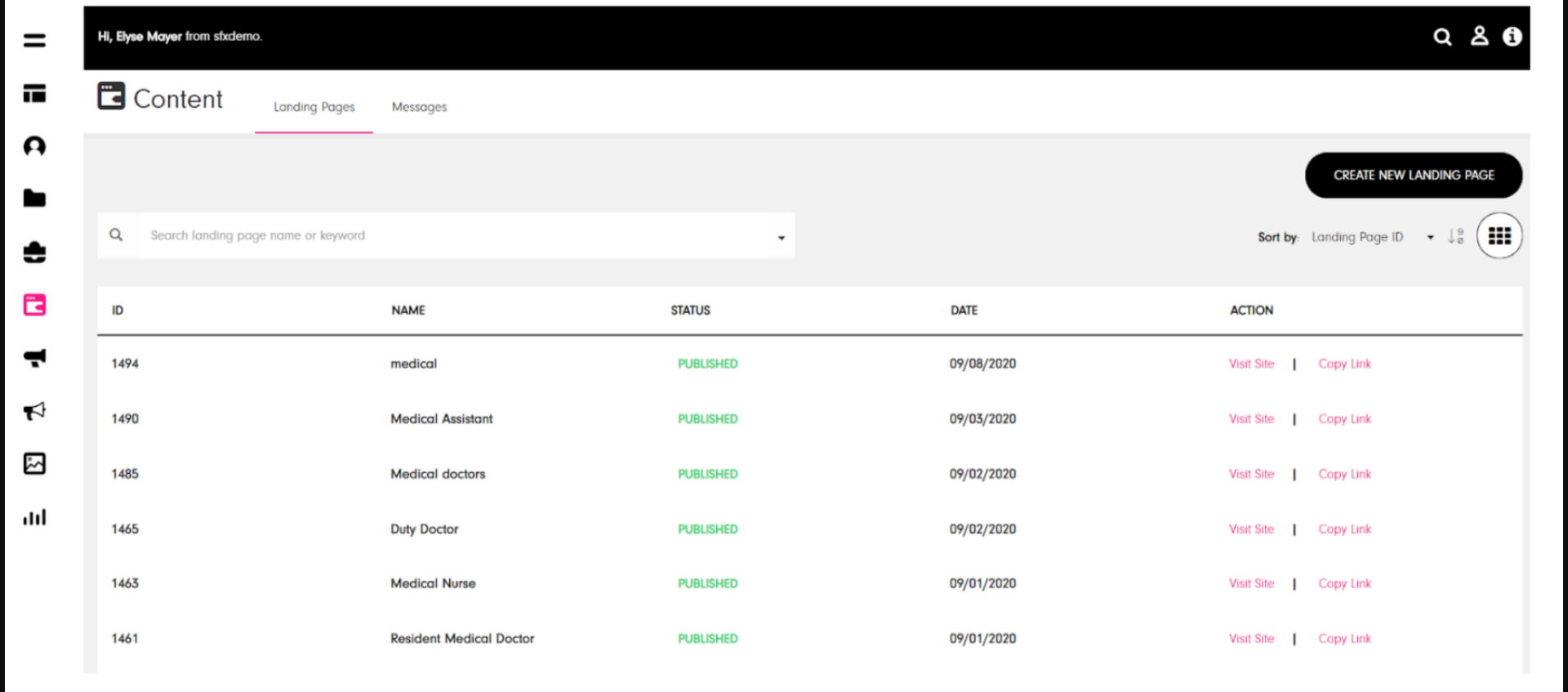Open the image gallery icon in sidebar
1568x692 pixels.
coord(34,463)
